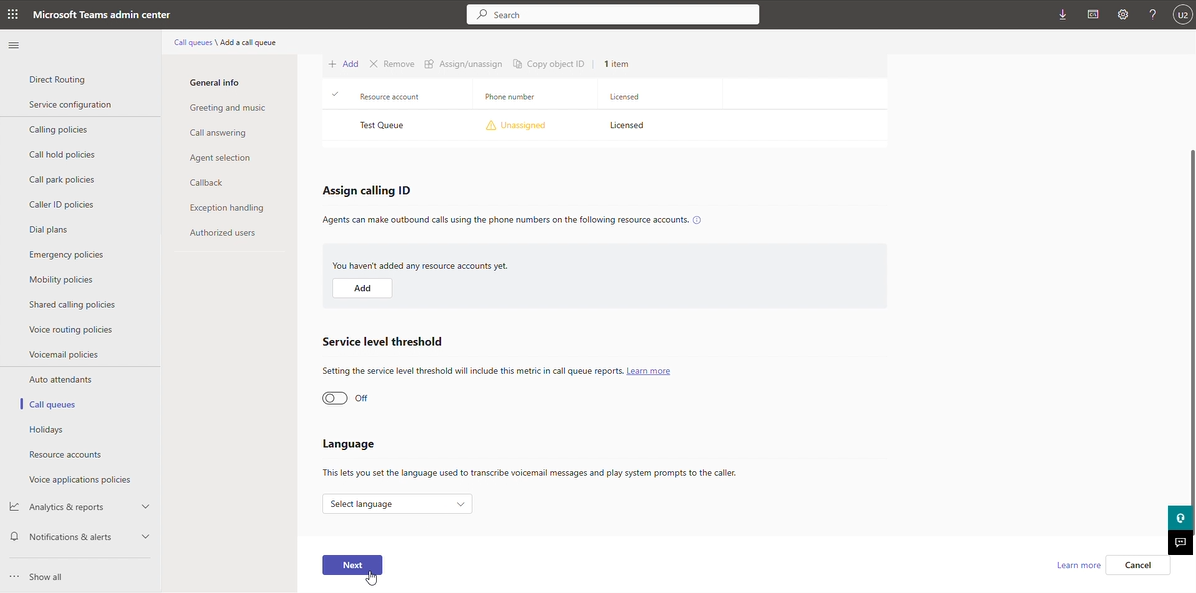Click the Licensed column header
The width and height of the screenshot is (1196, 593).
point(624,97)
